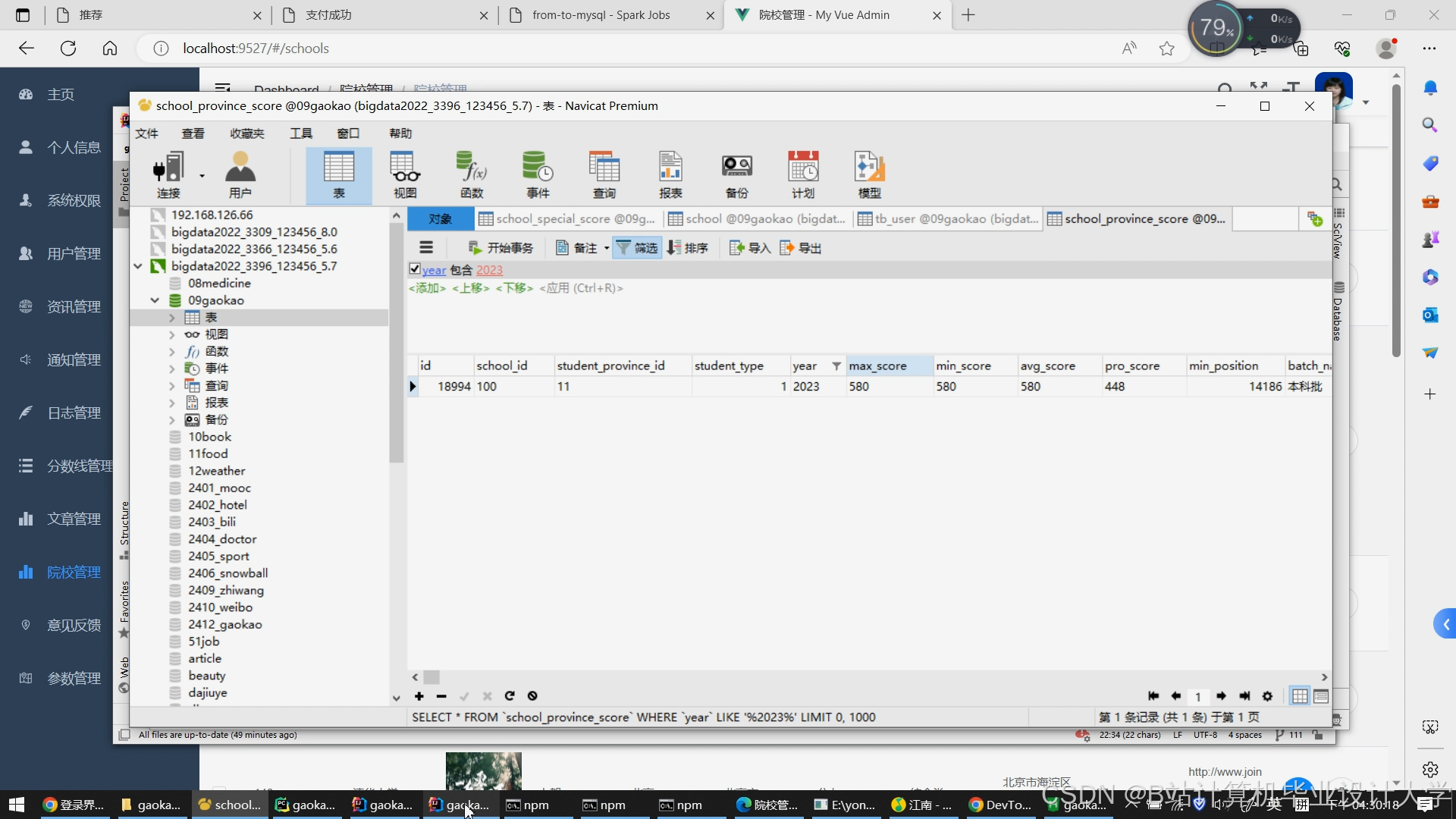Click the 函数 (Functions) toolbar icon
This screenshot has height=819, width=1456.
pyautogui.click(x=472, y=173)
